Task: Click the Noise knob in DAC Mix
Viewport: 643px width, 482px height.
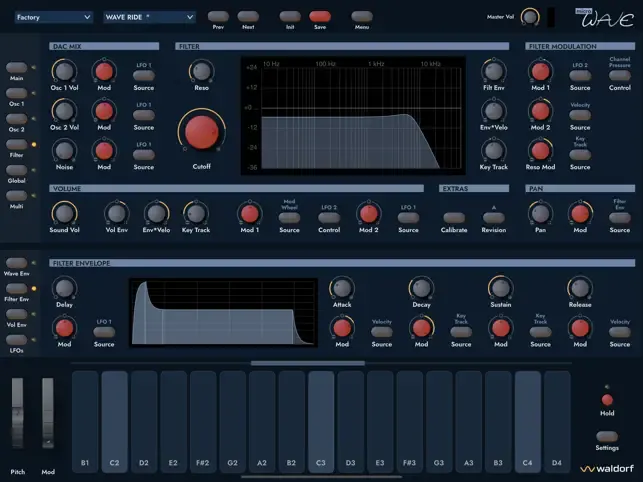Action: (x=64, y=151)
